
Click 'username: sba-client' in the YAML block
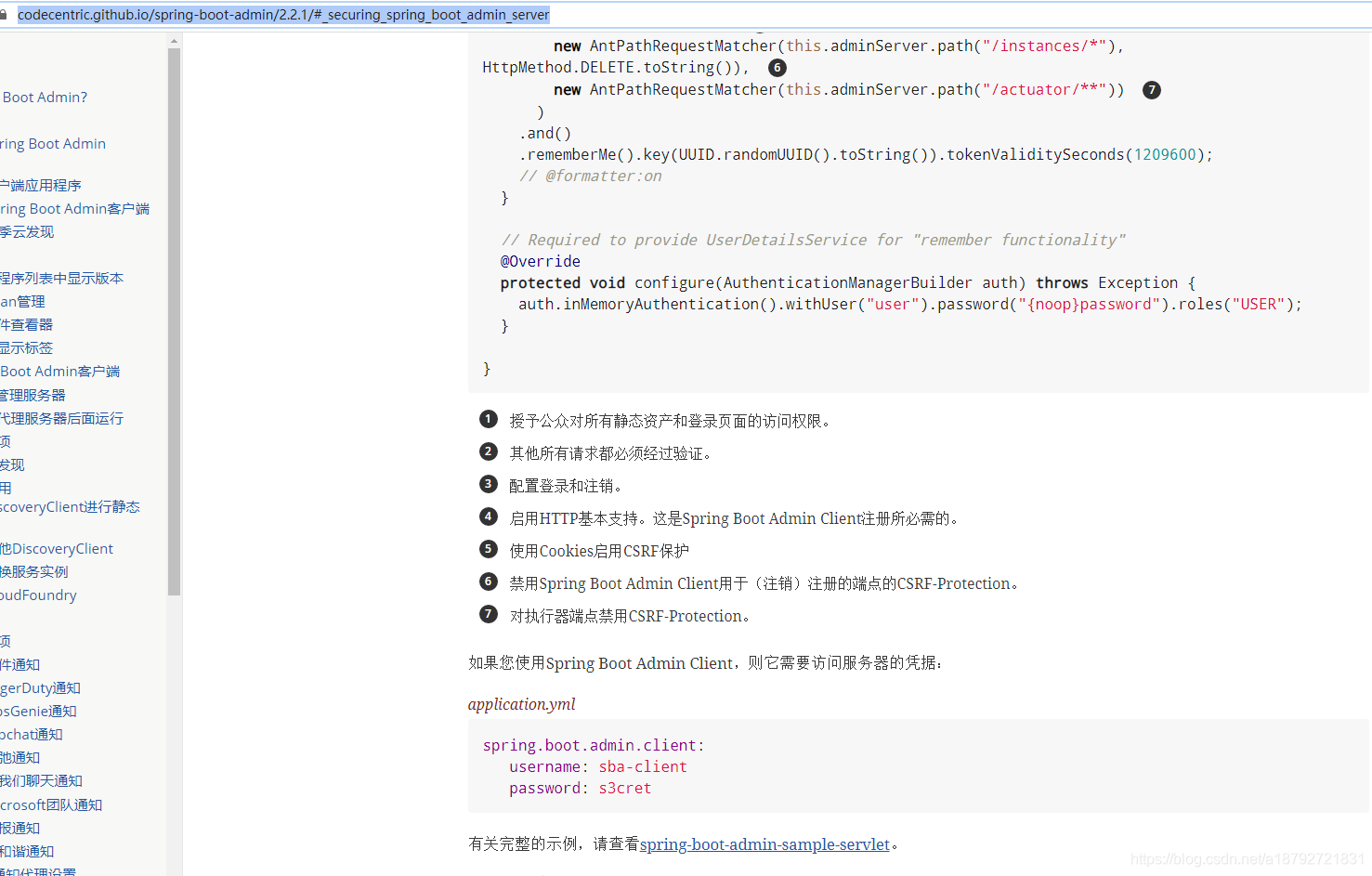coord(598,767)
